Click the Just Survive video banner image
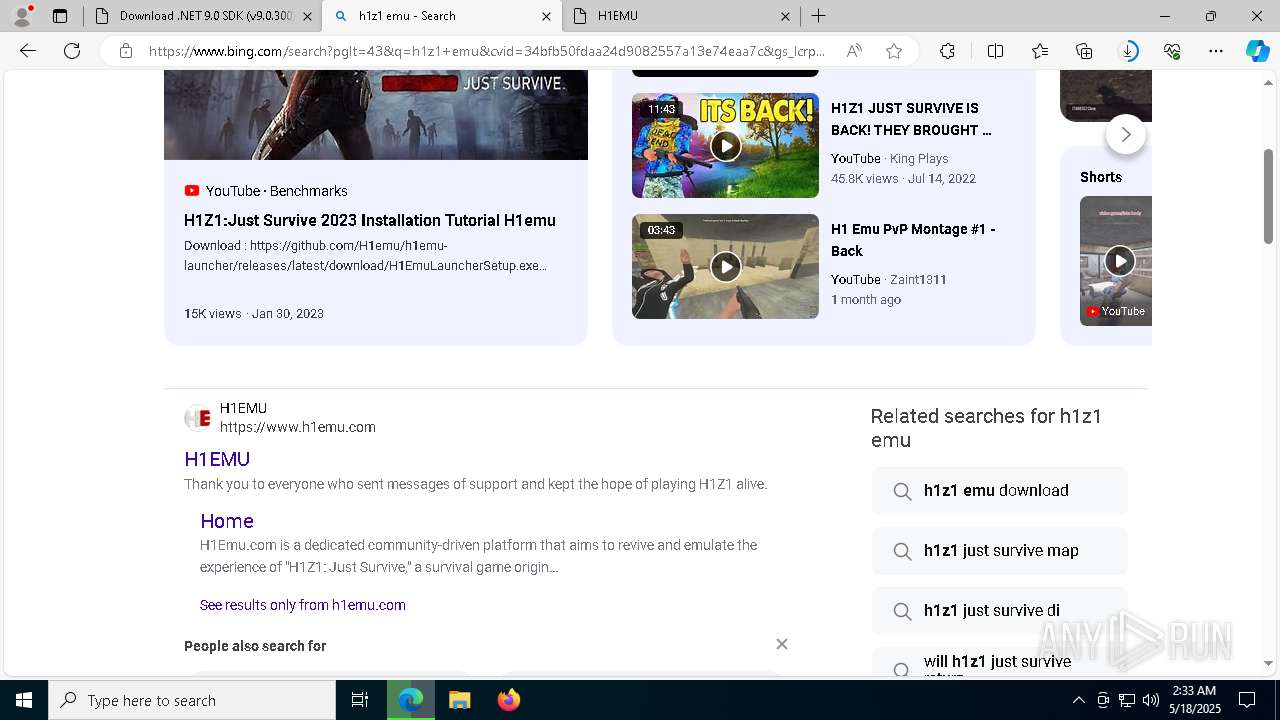The width and height of the screenshot is (1280, 720). point(376,115)
